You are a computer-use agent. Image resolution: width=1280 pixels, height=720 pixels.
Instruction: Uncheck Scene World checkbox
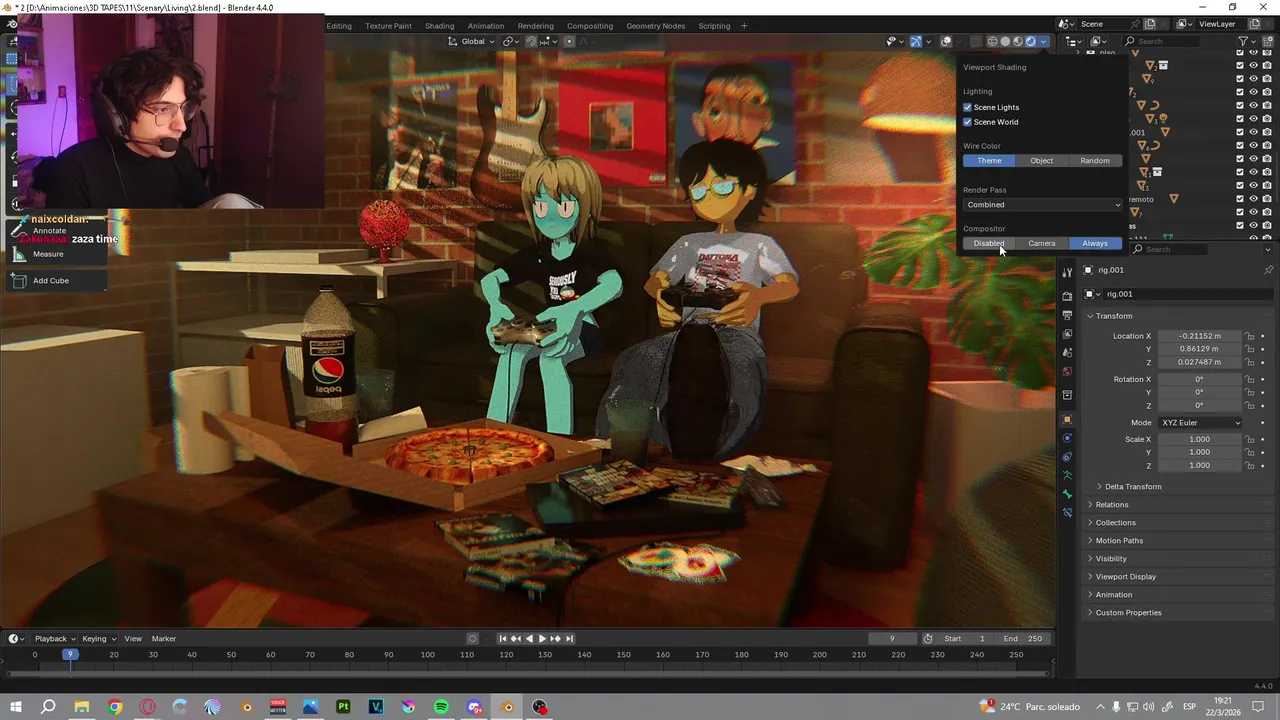click(x=967, y=122)
